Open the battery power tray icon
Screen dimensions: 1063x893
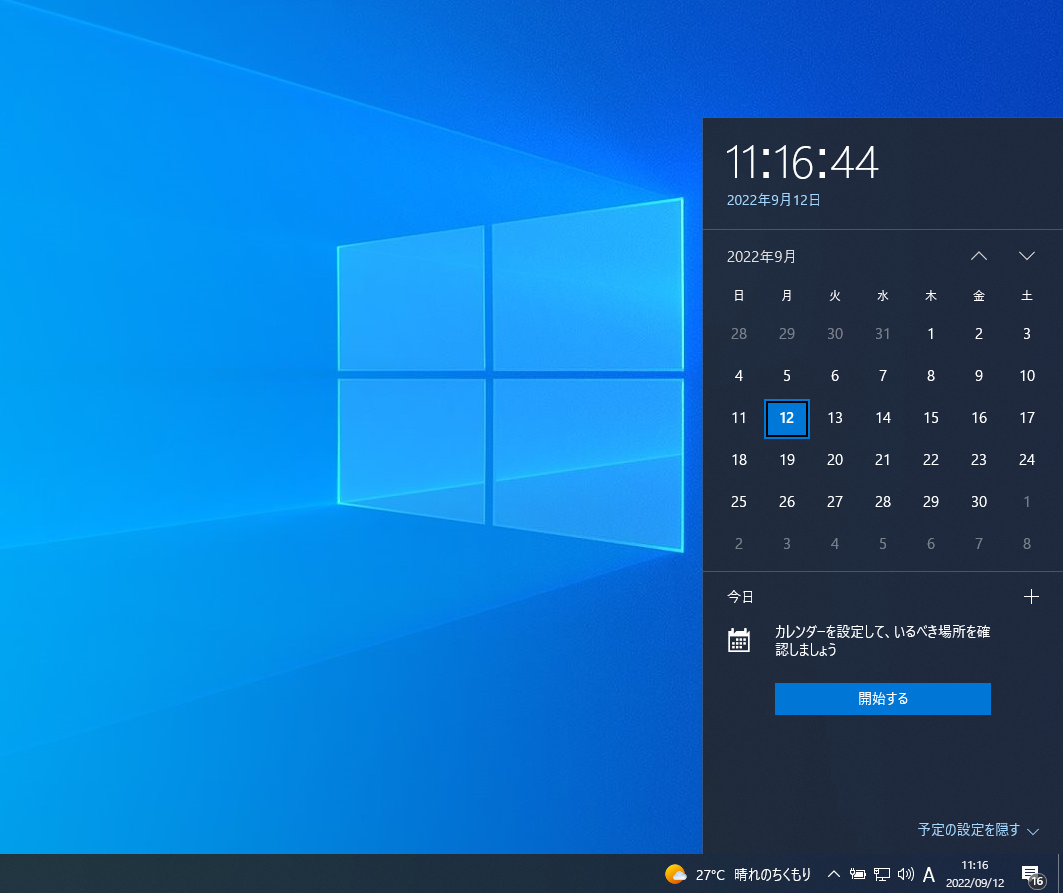pyautogui.click(x=858, y=875)
